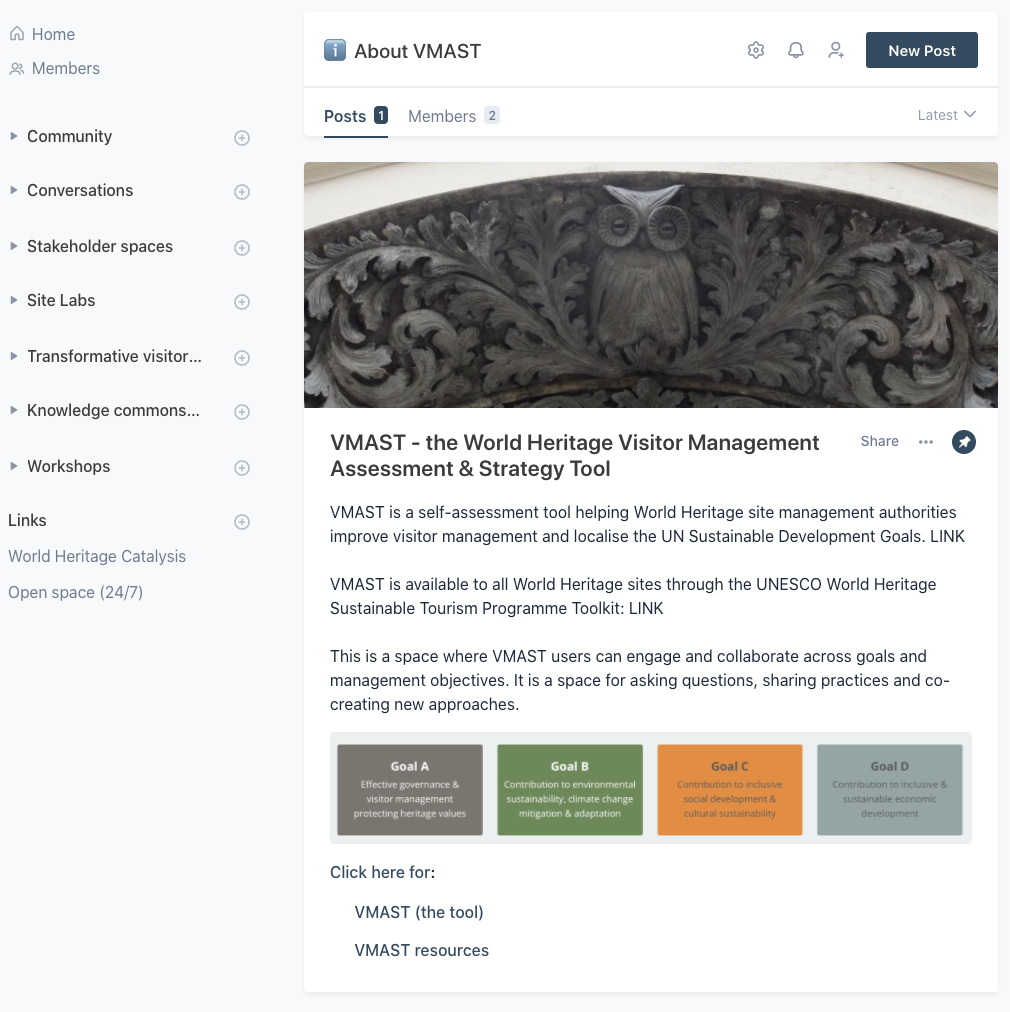Image resolution: width=1010 pixels, height=1012 pixels.
Task: Expand the Knowledge commons section arrow
Action: (x=14, y=410)
